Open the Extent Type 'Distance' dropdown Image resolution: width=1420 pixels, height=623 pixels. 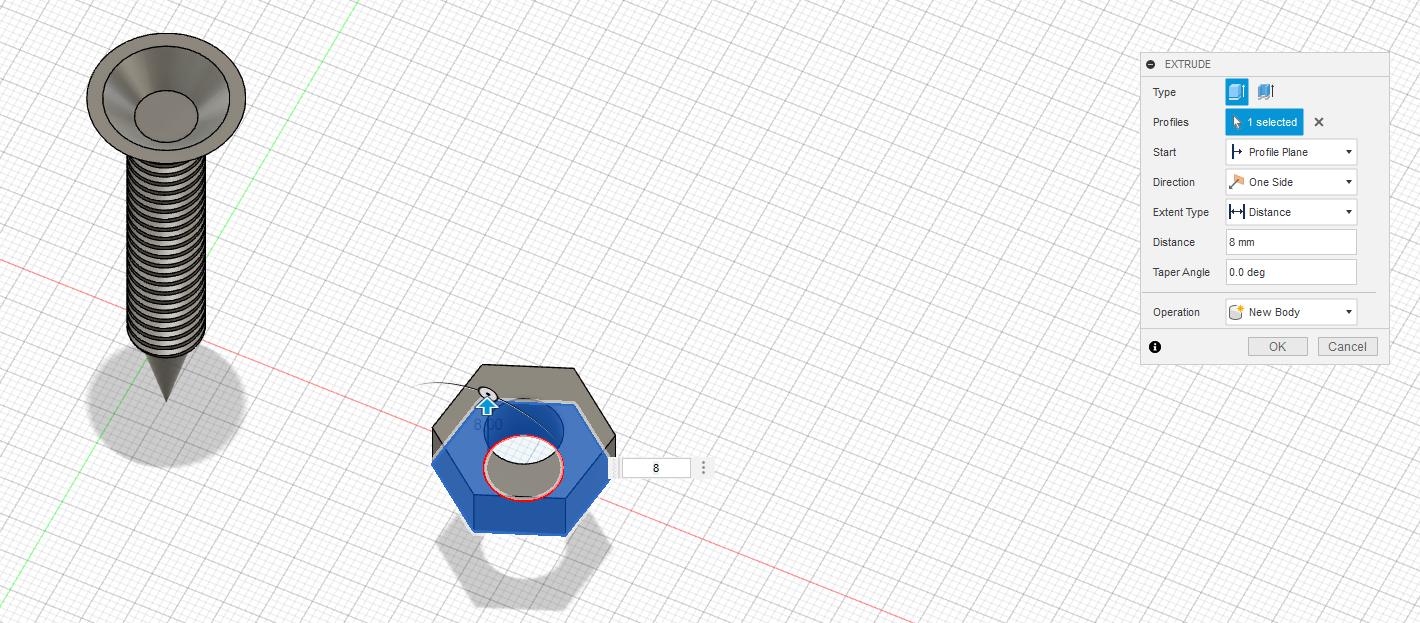tap(1291, 212)
